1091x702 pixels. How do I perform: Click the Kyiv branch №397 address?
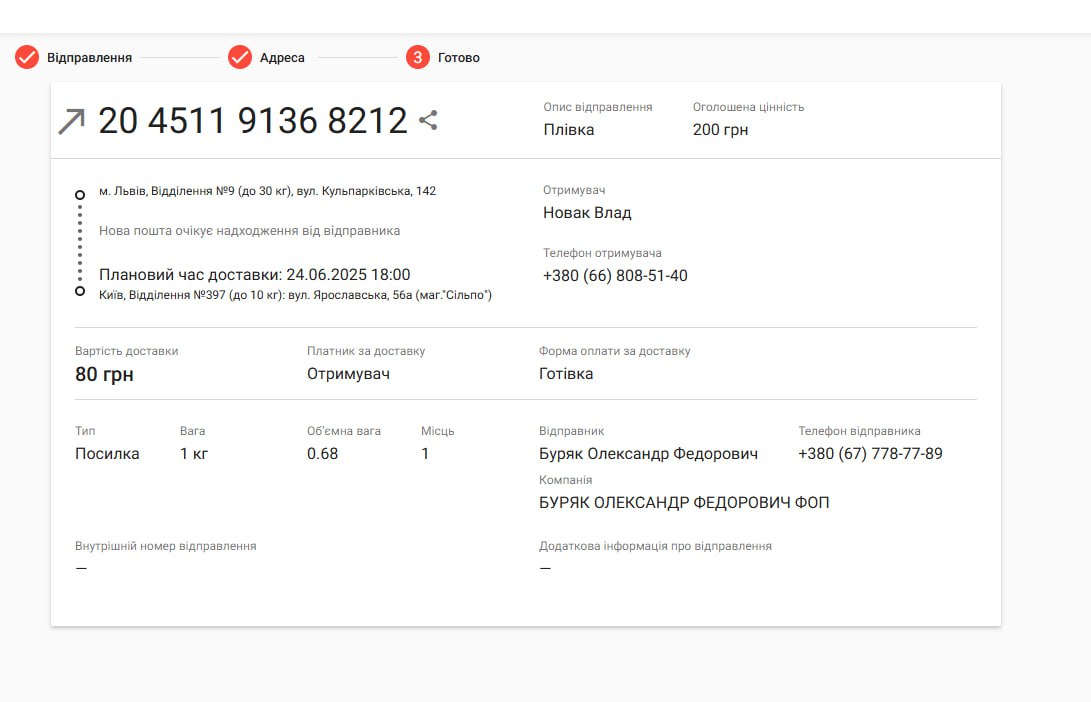(295, 295)
